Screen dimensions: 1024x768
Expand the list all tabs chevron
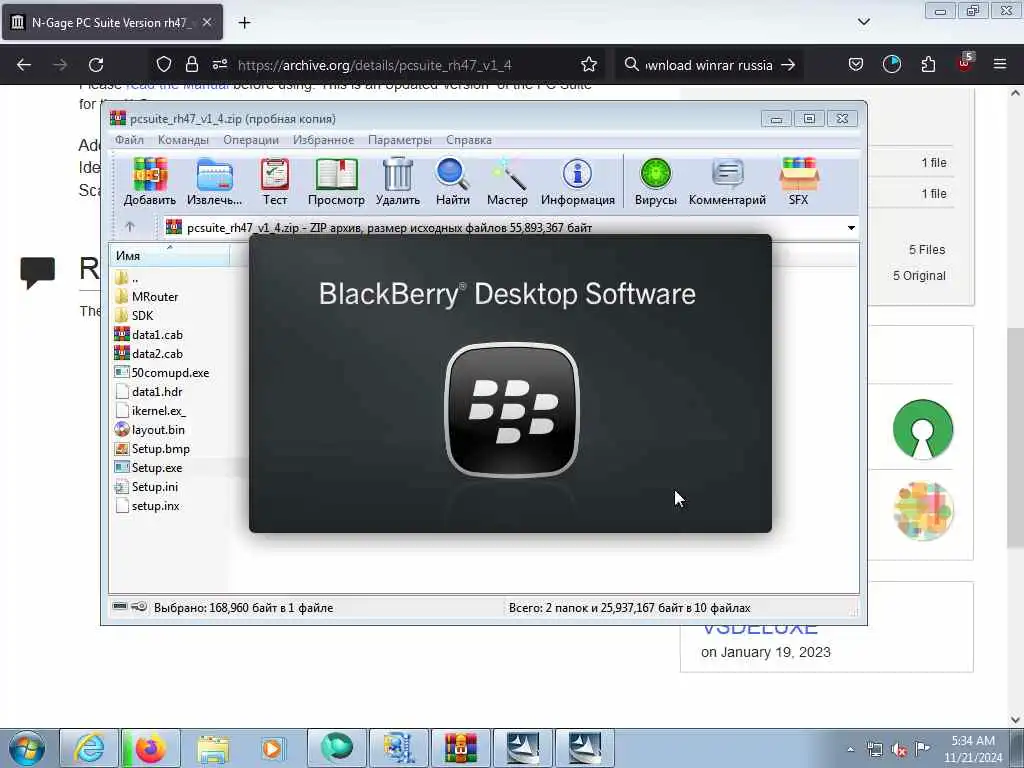(863, 22)
